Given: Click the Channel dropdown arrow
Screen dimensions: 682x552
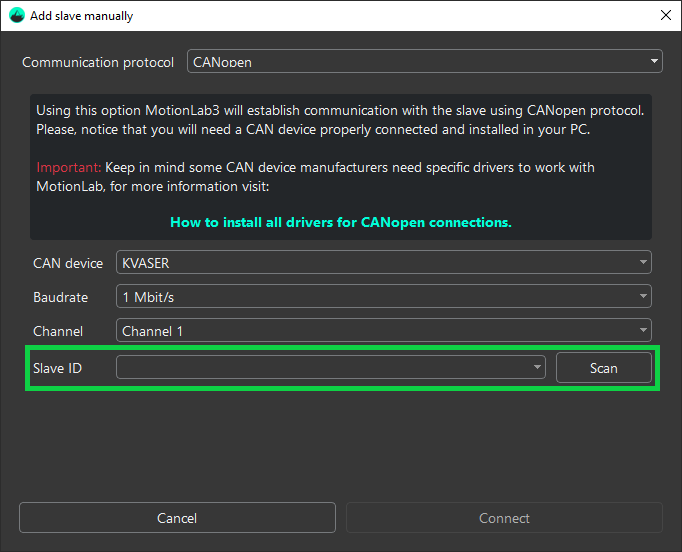Looking at the screenshot, I should coord(643,331).
